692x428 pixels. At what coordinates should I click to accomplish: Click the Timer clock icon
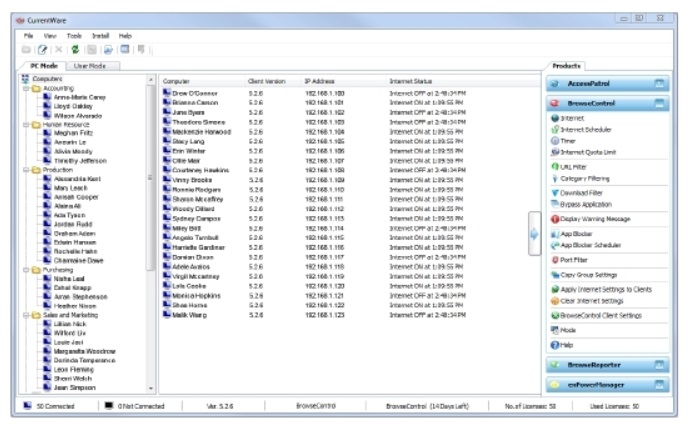coord(555,141)
